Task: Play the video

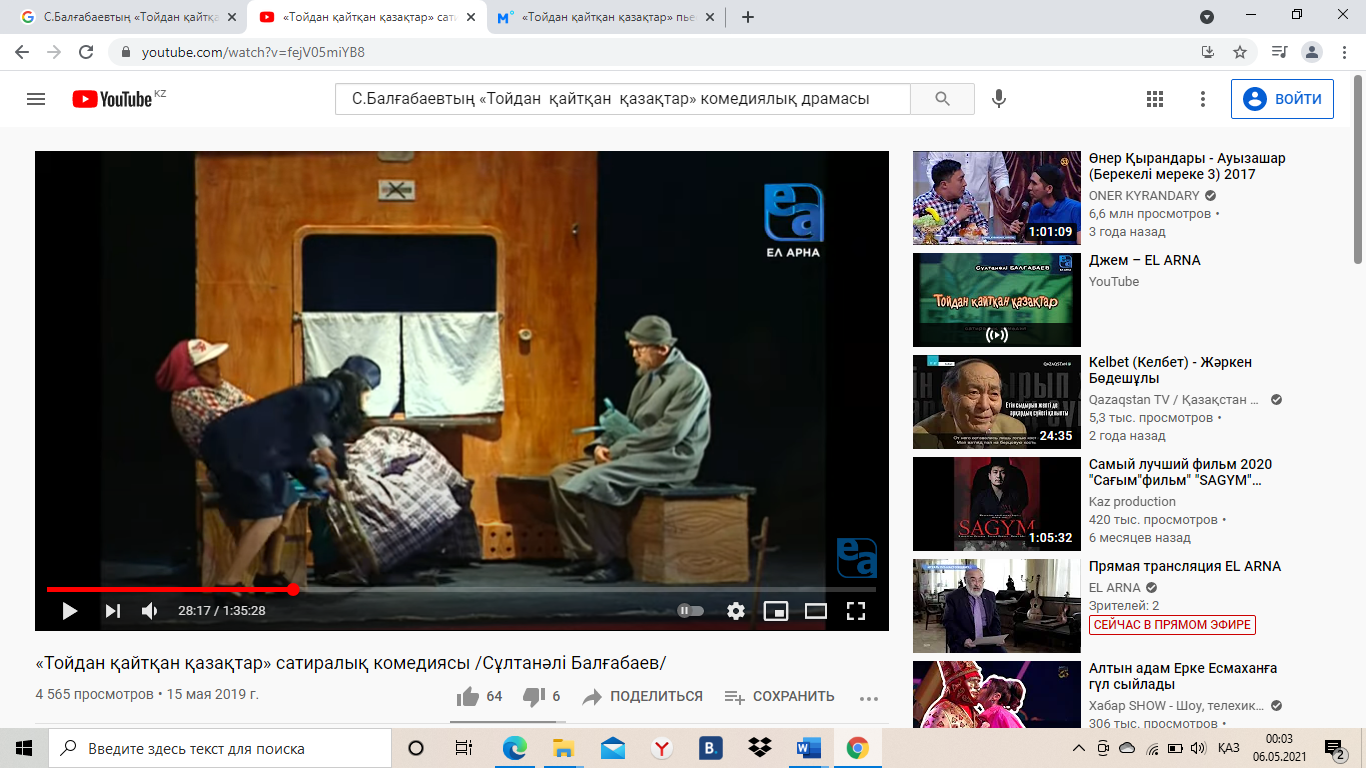Action: click(70, 611)
